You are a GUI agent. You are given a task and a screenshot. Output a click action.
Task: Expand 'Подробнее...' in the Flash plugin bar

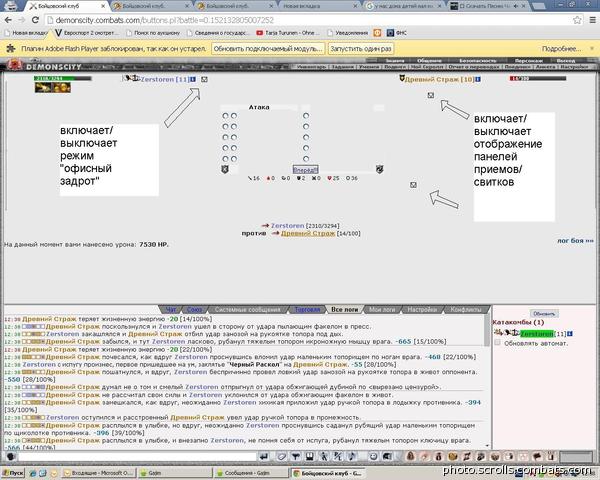(561, 48)
